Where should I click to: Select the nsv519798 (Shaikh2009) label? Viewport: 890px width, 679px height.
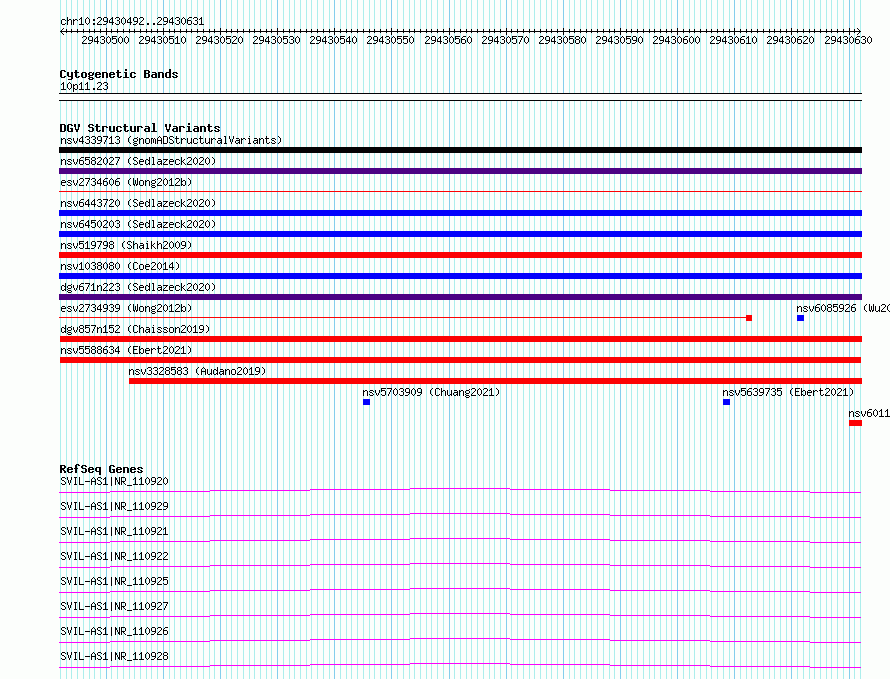pyautogui.click(x=126, y=245)
